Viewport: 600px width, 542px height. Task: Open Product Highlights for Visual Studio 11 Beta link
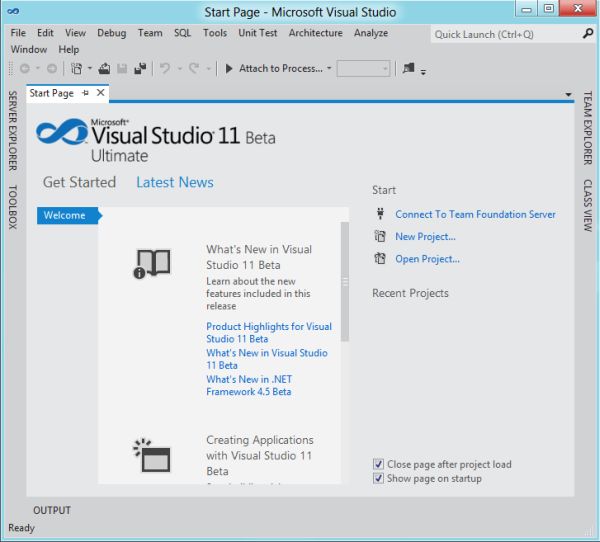[269, 333]
